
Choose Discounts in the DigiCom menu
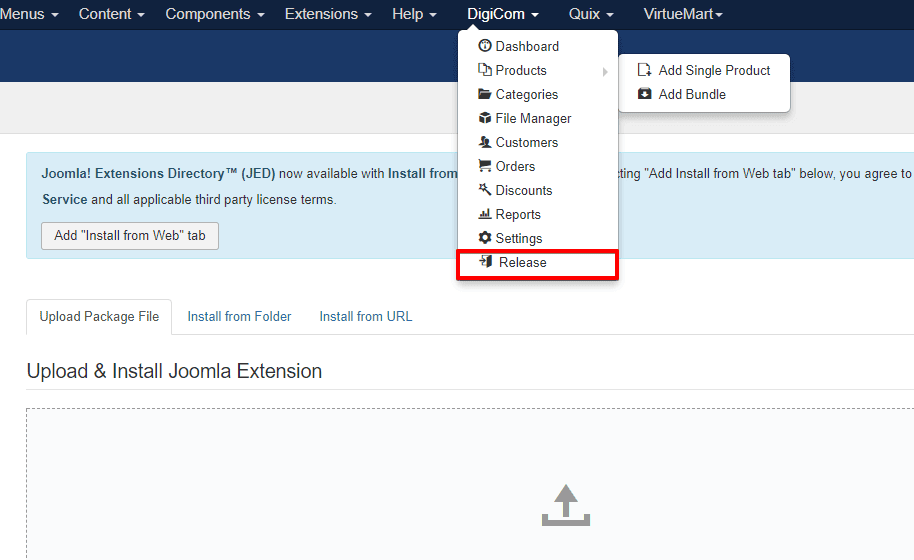coord(523,190)
